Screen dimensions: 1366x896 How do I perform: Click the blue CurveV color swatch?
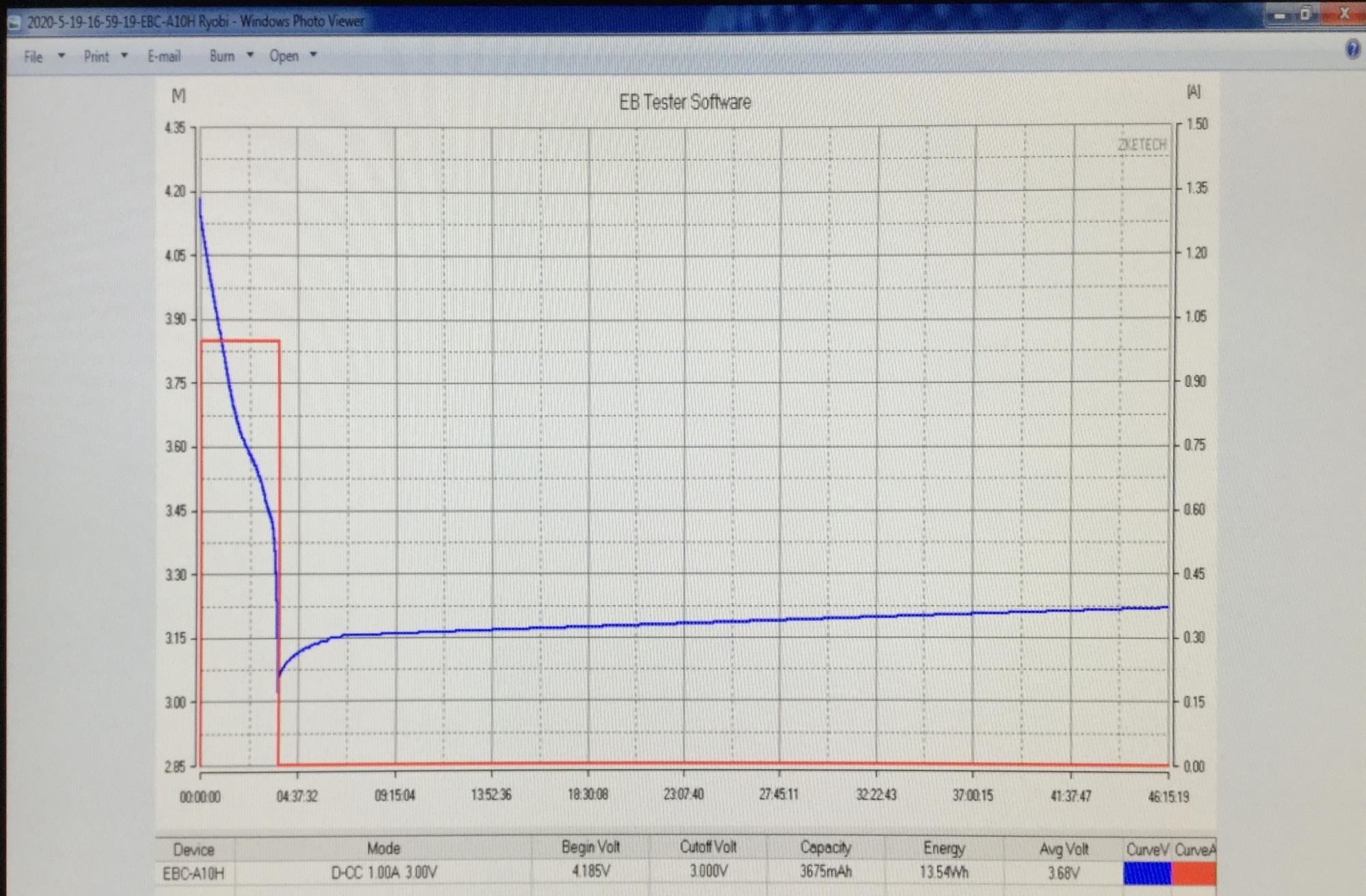click(1147, 873)
